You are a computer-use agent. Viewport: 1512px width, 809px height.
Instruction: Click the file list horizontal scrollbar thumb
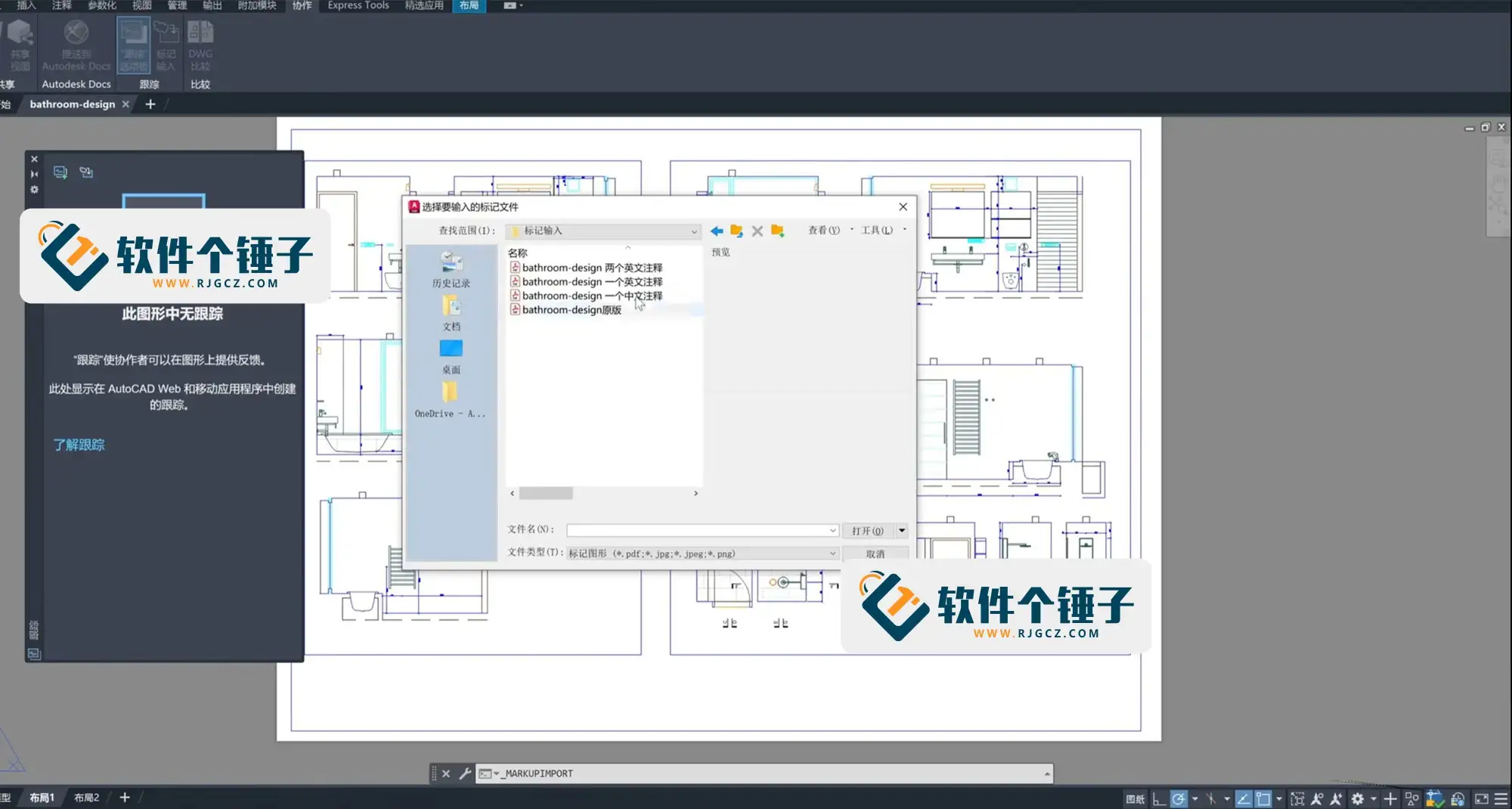click(546, 493)
